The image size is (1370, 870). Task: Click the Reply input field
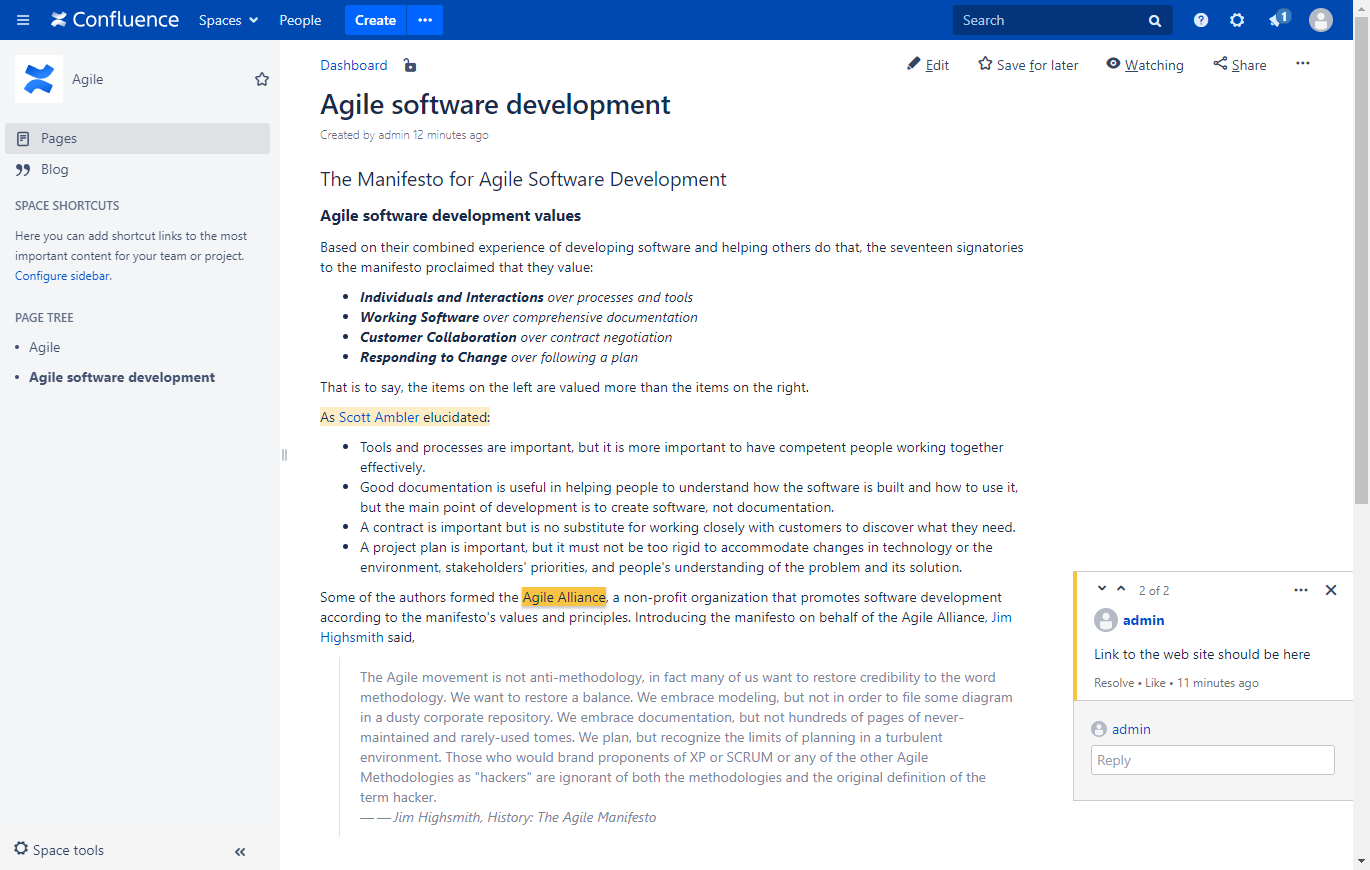click(1213, 760)
